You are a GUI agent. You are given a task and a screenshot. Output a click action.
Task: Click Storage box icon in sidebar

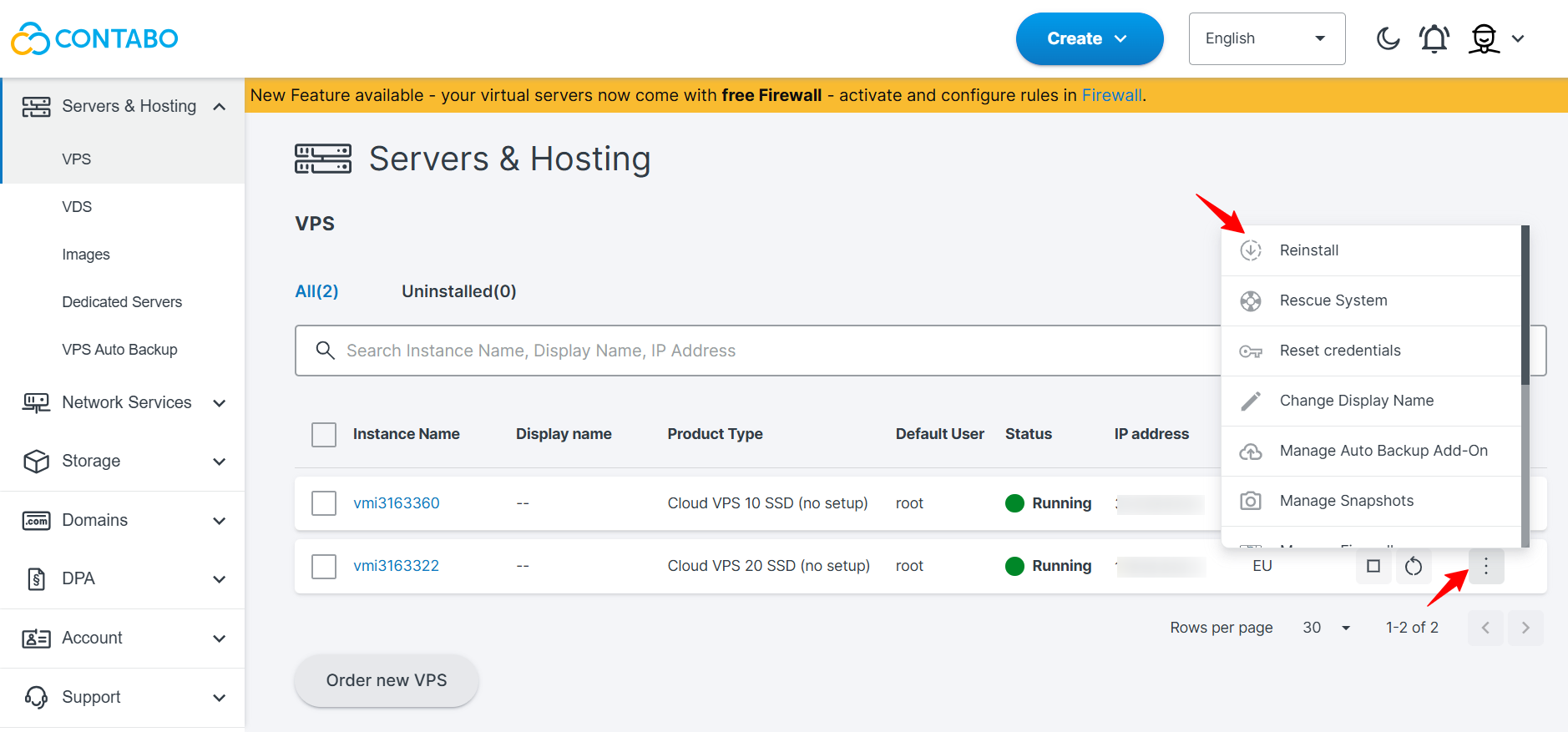pyautogui.click(x=36, y=462)
